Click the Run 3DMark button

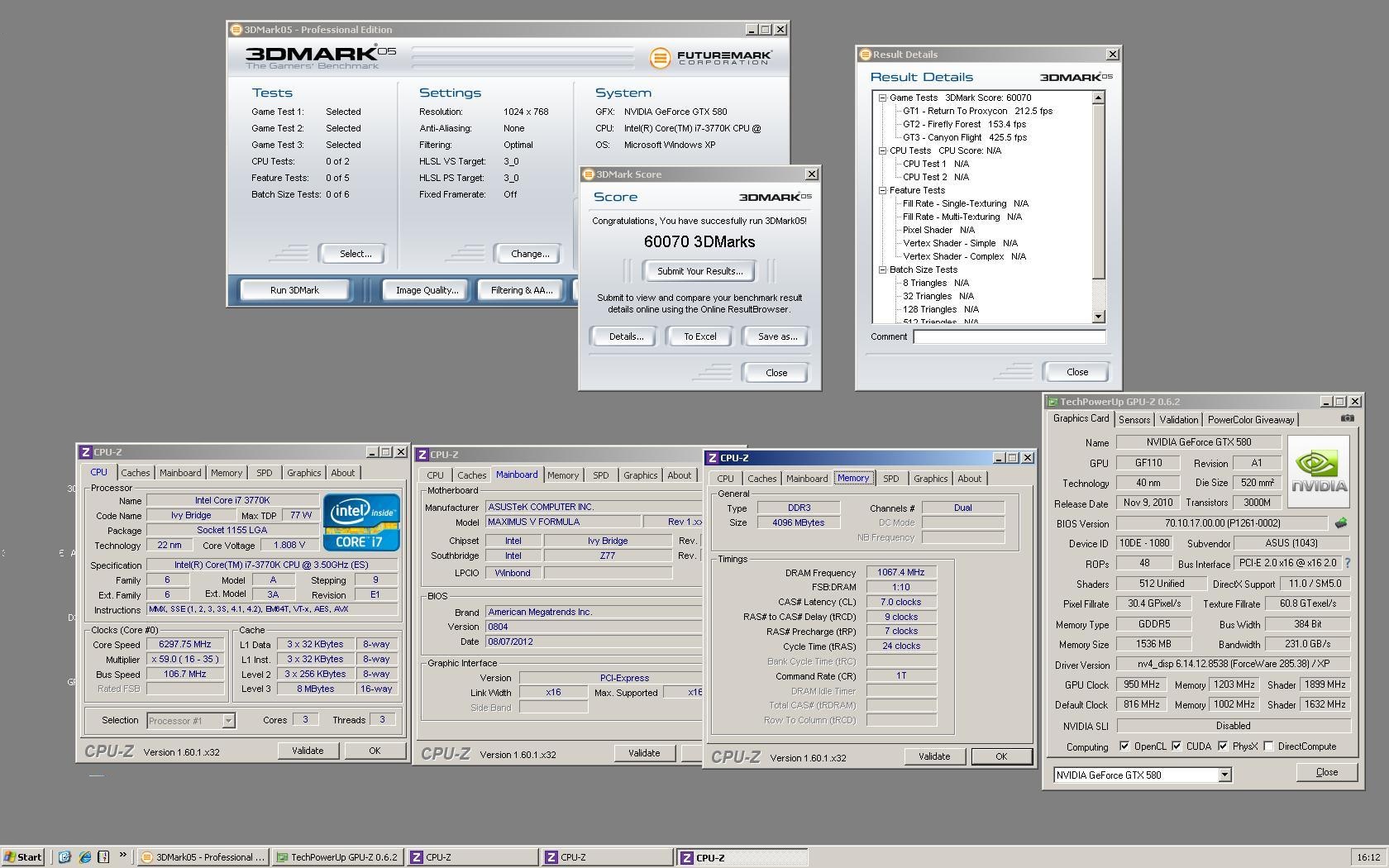tap(294, 290)
